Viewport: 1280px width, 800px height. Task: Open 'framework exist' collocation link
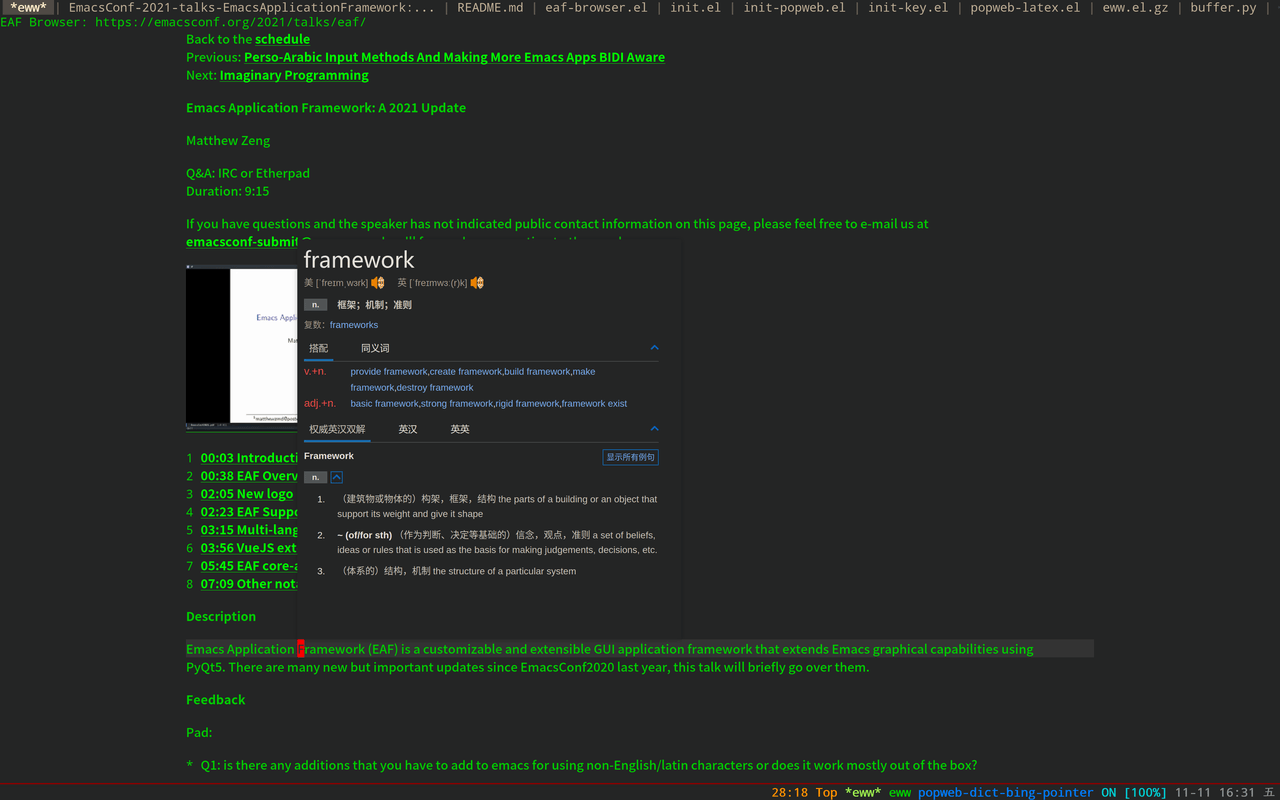click(x=595, y=404)
